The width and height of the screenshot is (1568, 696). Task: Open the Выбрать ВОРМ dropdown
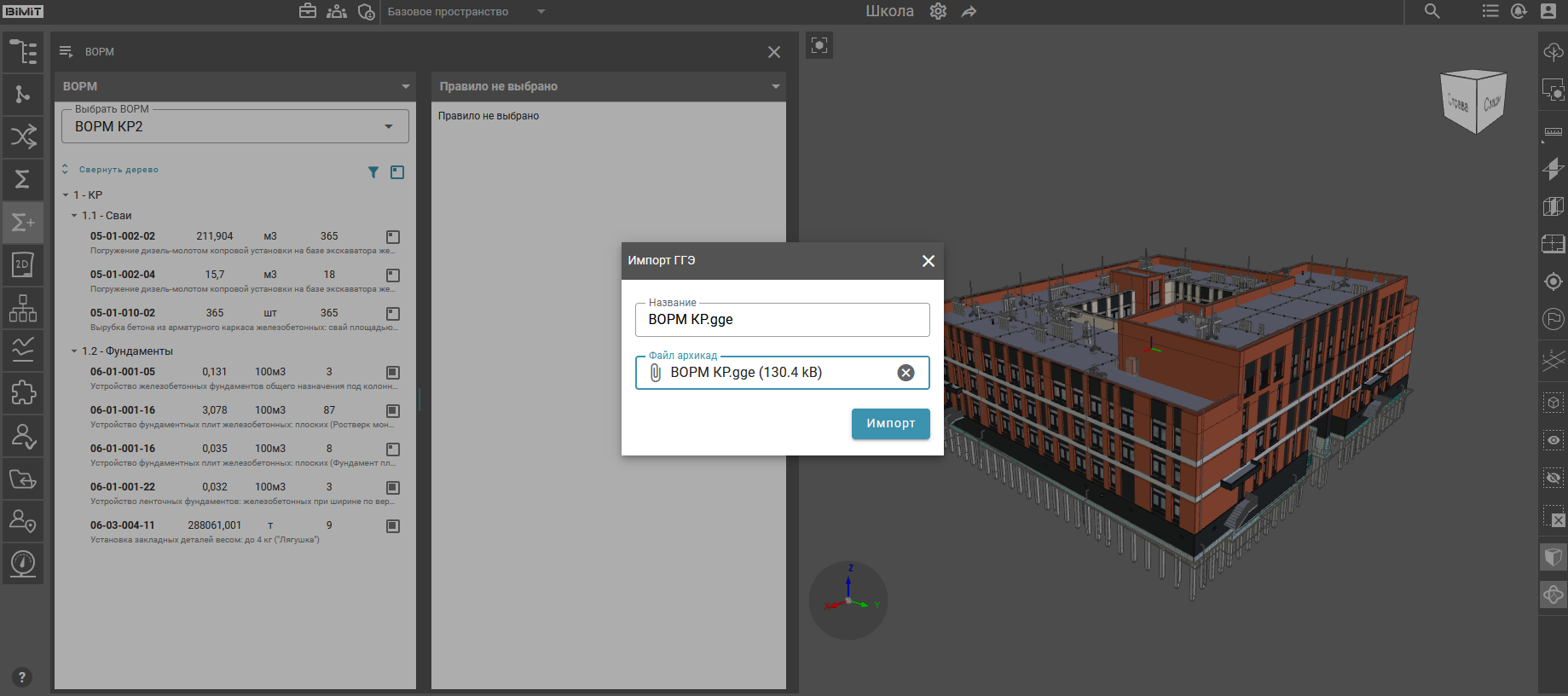234,127
